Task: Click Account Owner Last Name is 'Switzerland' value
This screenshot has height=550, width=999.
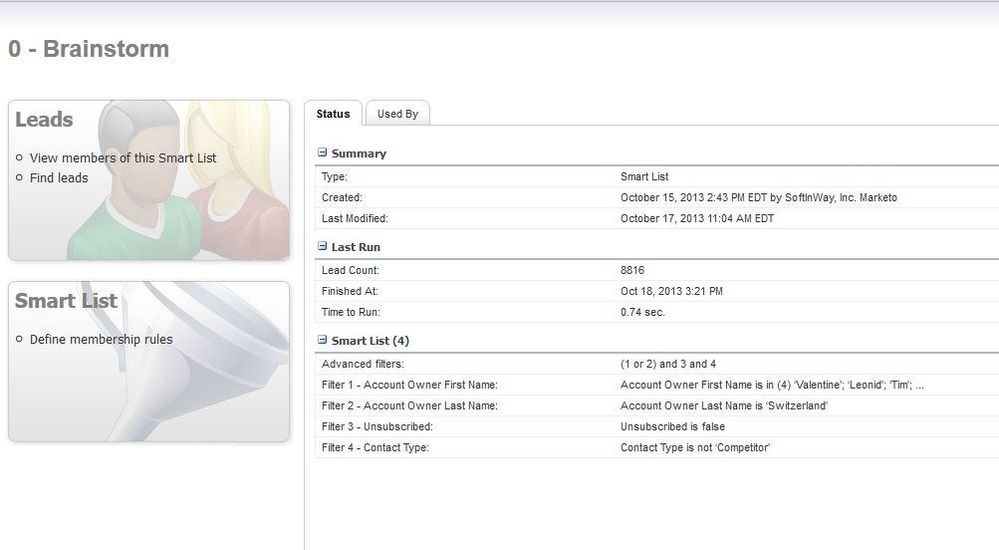Action: (724, 406)
